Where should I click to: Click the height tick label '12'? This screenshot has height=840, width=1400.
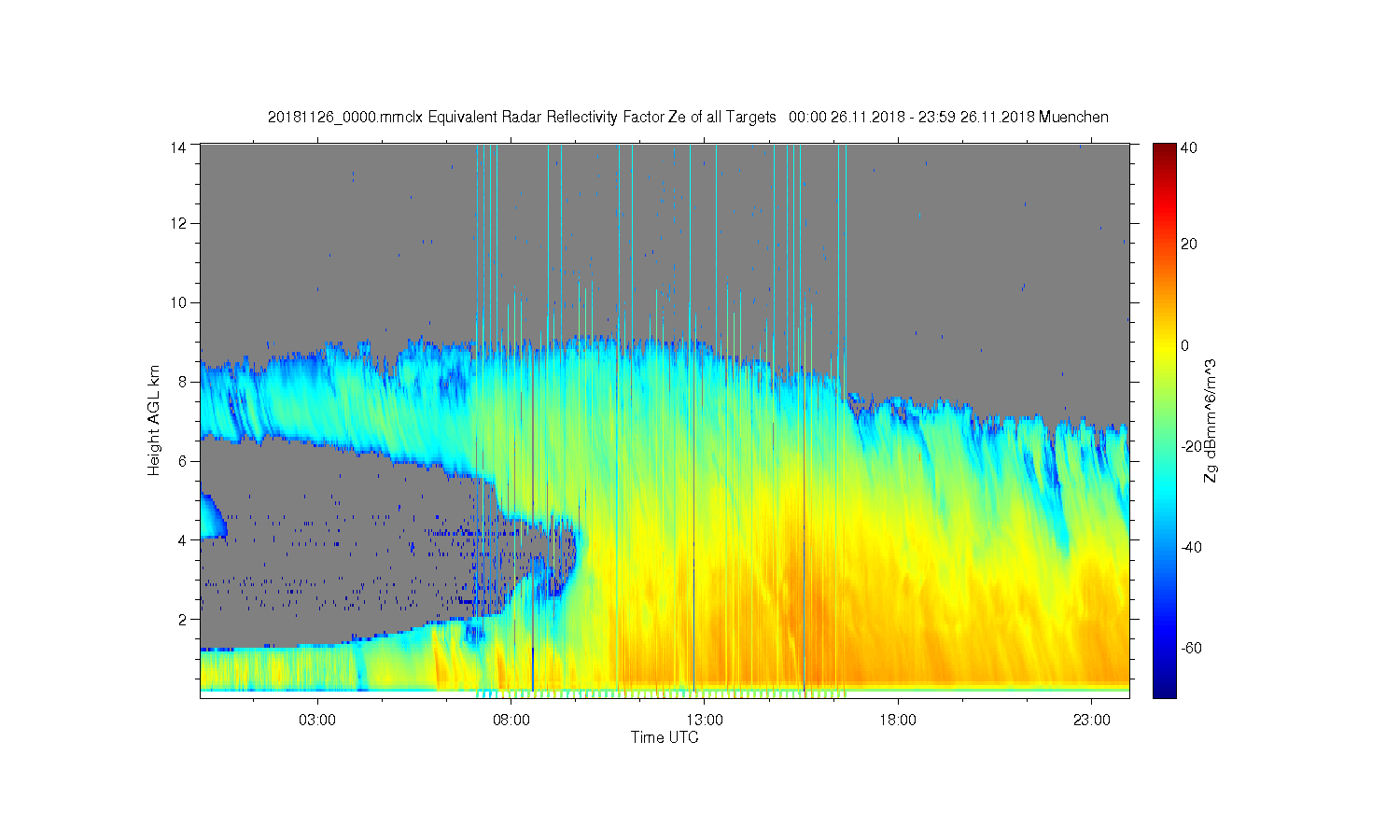coord(179,223)
